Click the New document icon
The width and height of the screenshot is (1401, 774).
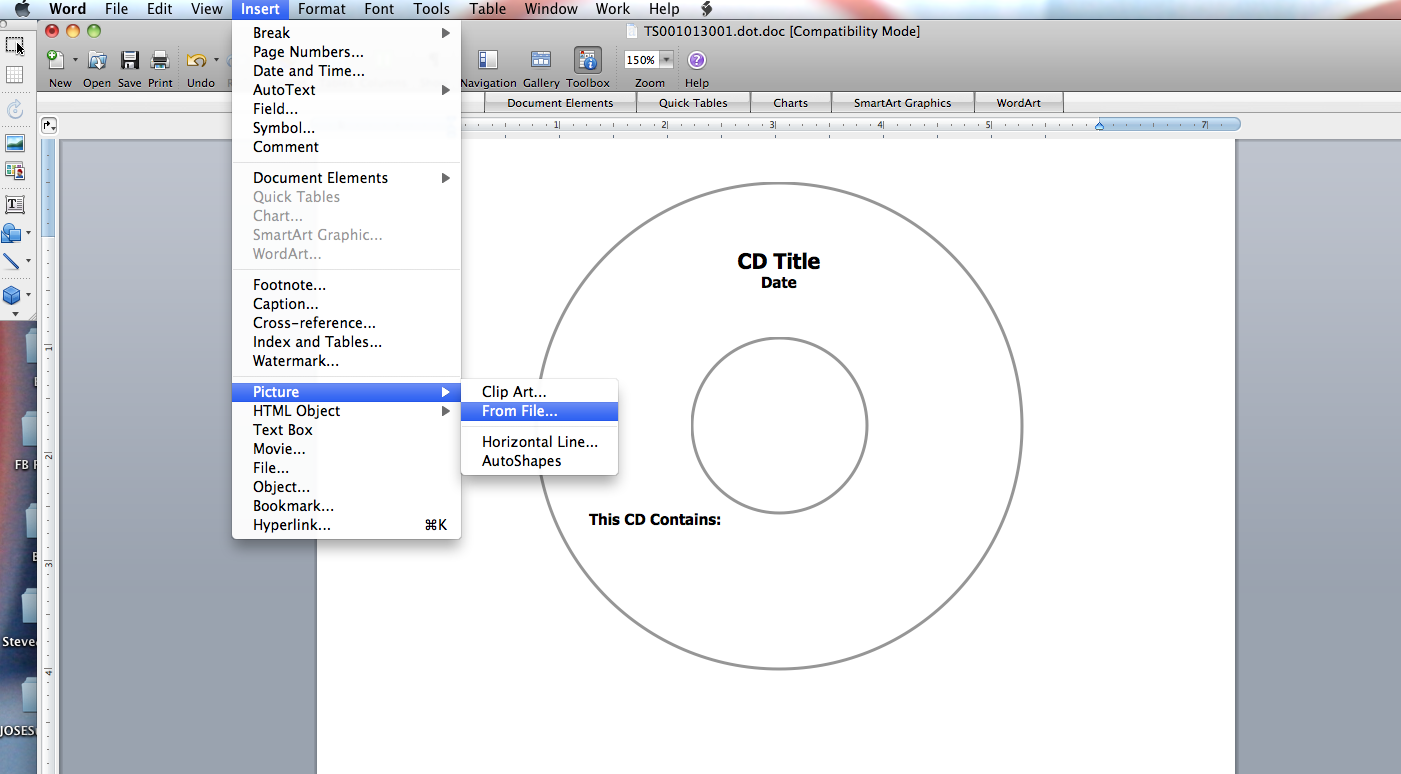coord(56,60)
